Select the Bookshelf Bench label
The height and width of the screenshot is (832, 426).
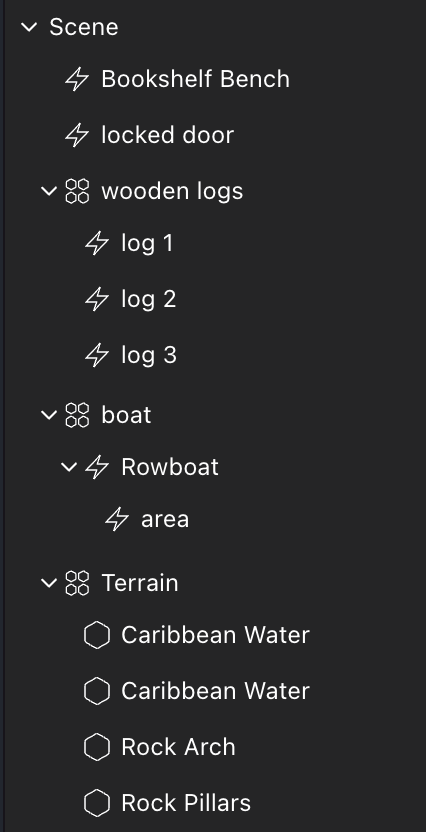click(195, 80)
